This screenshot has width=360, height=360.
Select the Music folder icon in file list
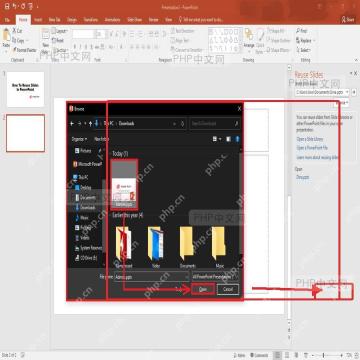point(219,247)
